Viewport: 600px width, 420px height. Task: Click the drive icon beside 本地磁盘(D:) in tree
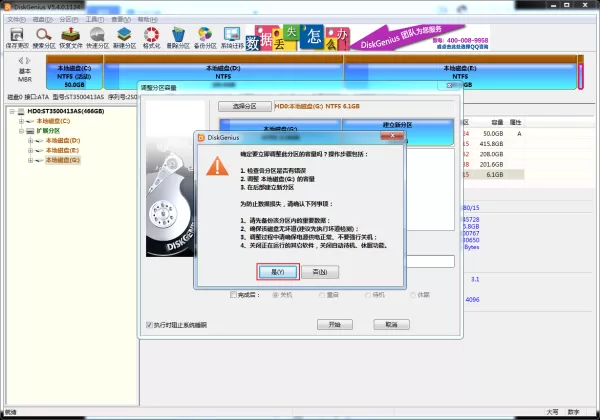tap(39, 141)
